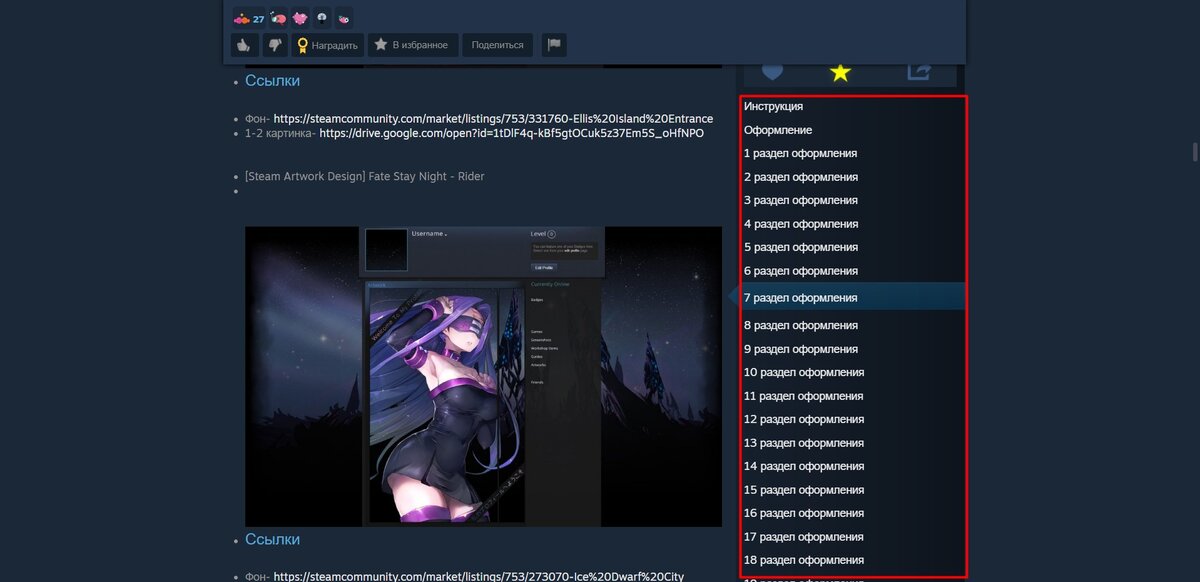The height and width of the screenshot is (582, 1200).
Task: Choose 17 раздел оформления entry
Action: click(804, 537)
